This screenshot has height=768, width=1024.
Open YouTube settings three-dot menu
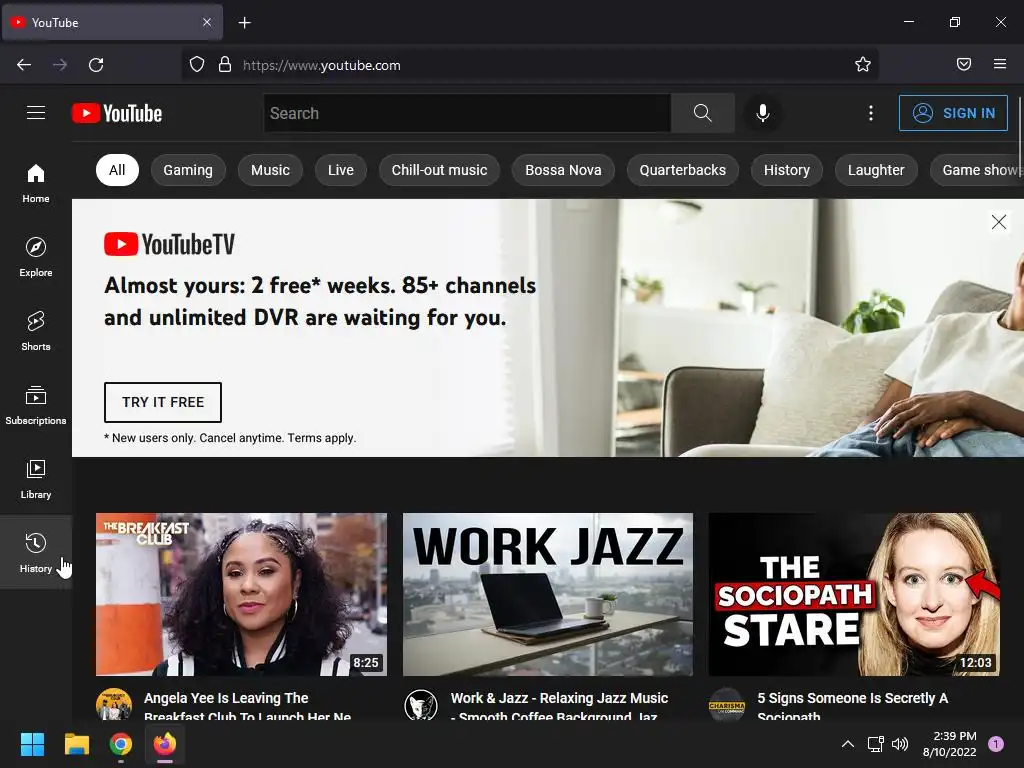click(871, 113)
